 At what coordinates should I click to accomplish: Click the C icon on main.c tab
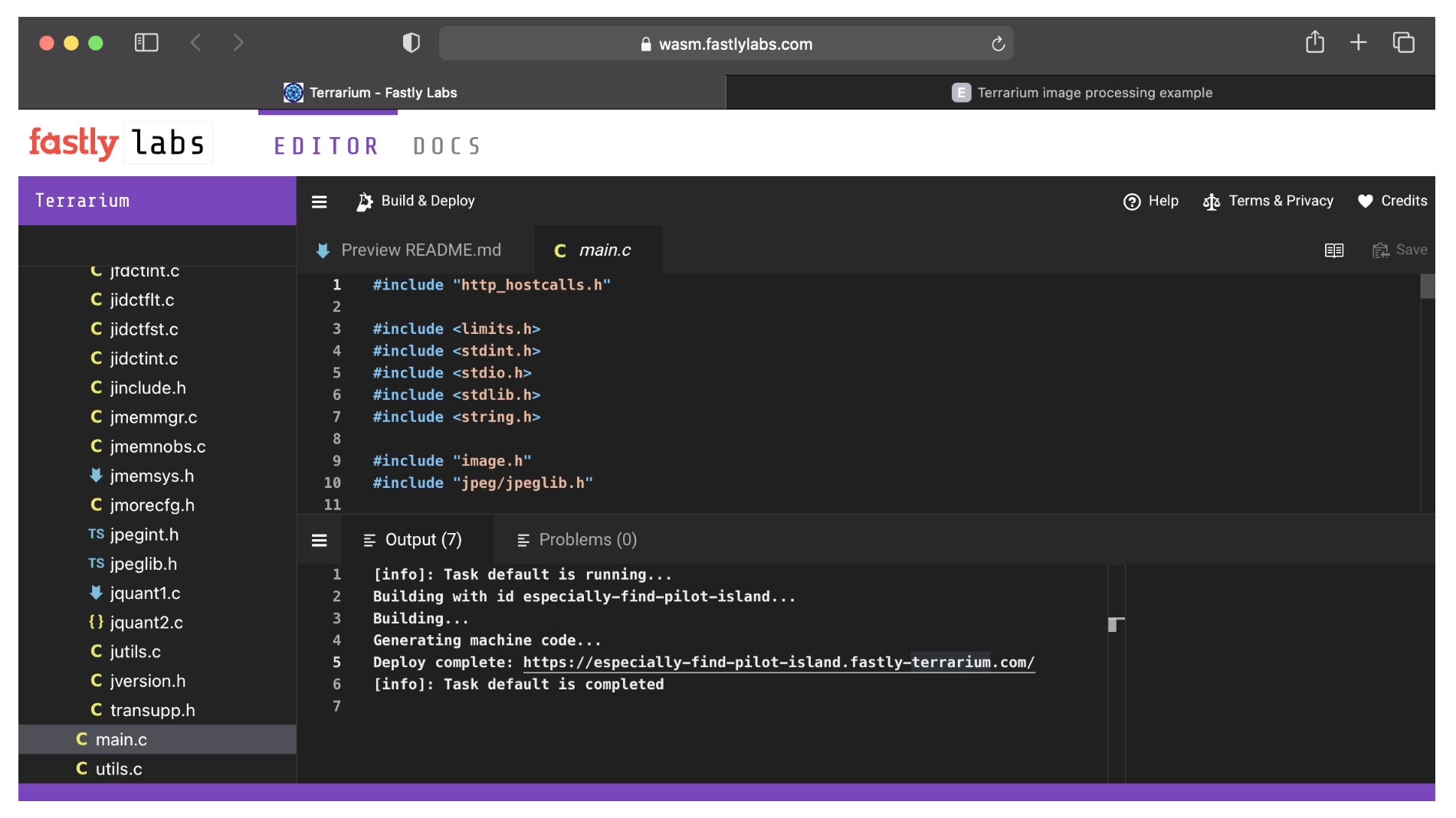(560, 251)
